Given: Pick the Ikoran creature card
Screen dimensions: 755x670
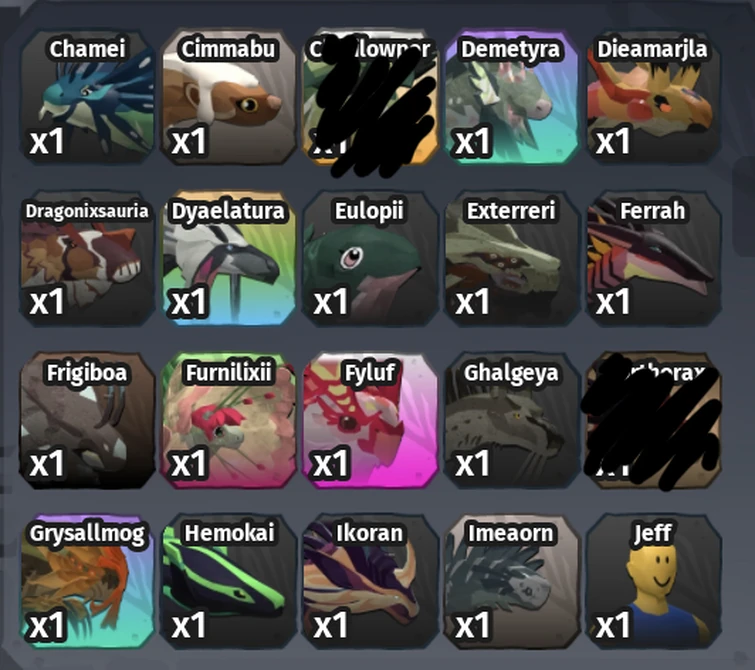Looking at the screenshot, I should click(370, 582).
